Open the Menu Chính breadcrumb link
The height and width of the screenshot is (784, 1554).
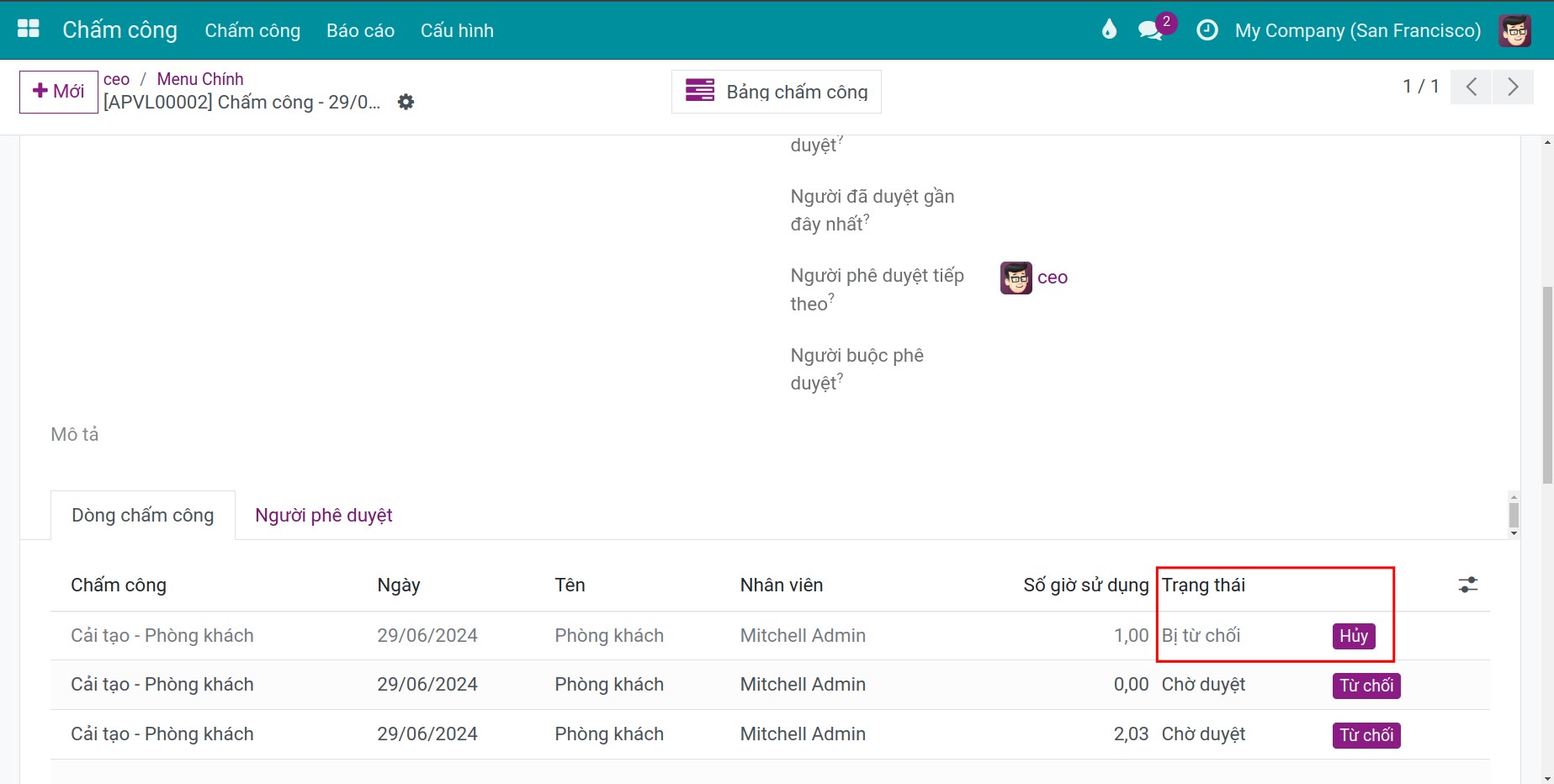pos(200,79)
